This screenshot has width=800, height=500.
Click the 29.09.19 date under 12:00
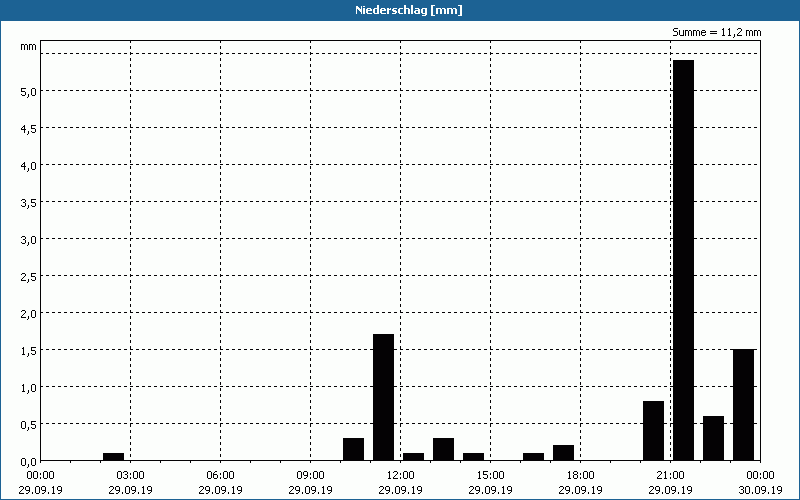[401, 490]
